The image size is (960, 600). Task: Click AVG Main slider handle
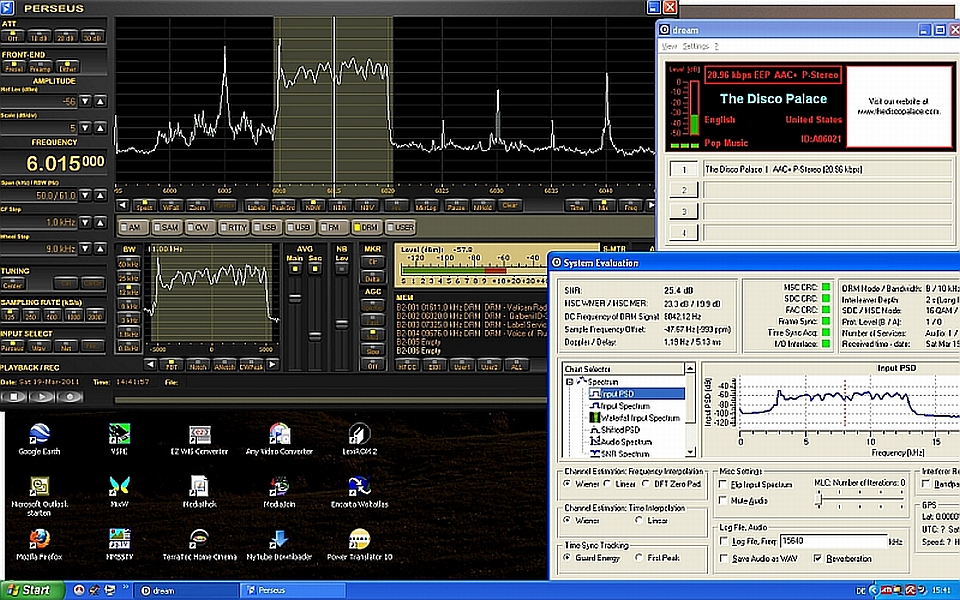pyautogui.click(x=295, y=298)
